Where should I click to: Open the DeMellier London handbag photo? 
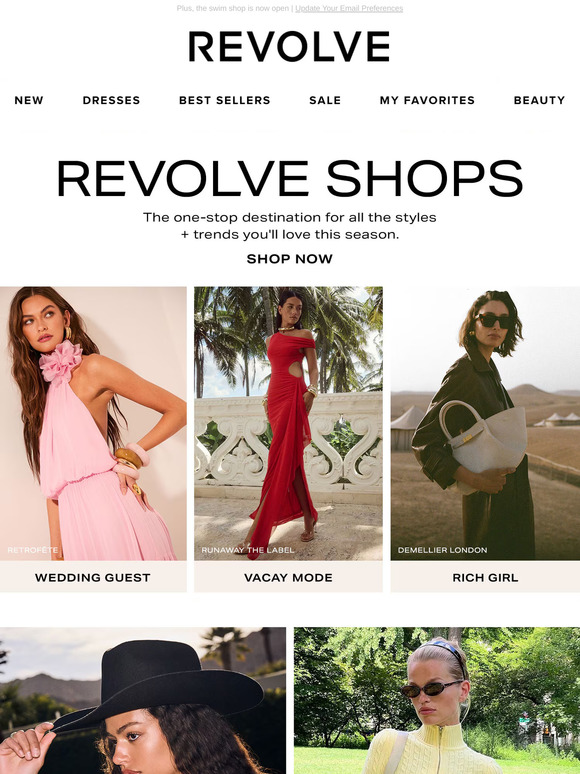485,424
